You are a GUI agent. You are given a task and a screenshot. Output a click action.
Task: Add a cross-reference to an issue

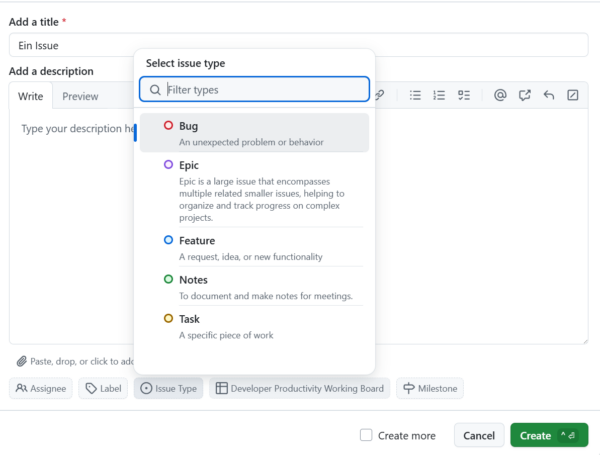pos(524,95)
